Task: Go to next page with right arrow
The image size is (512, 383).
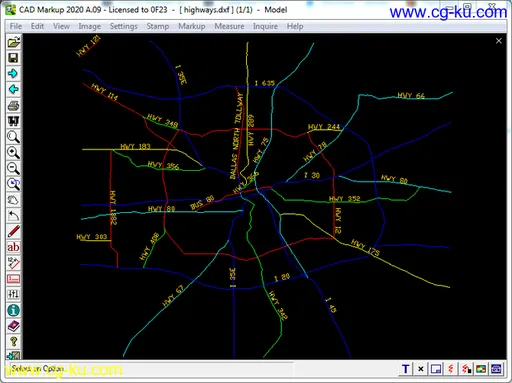Action: (x=13, y=74)
